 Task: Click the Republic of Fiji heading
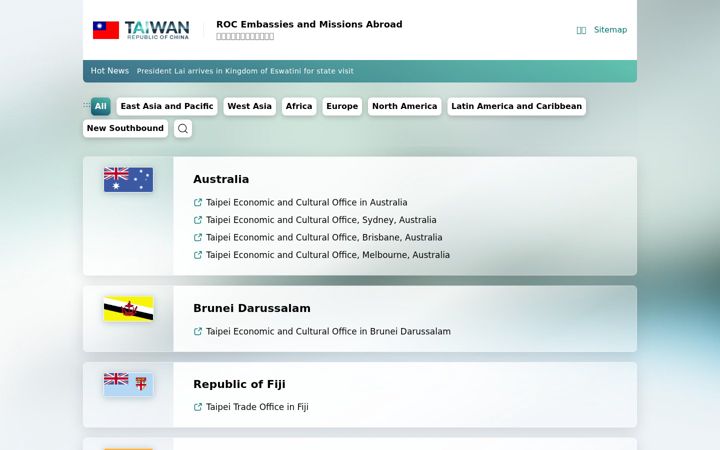pyautogui.click(x=239, y=384)
